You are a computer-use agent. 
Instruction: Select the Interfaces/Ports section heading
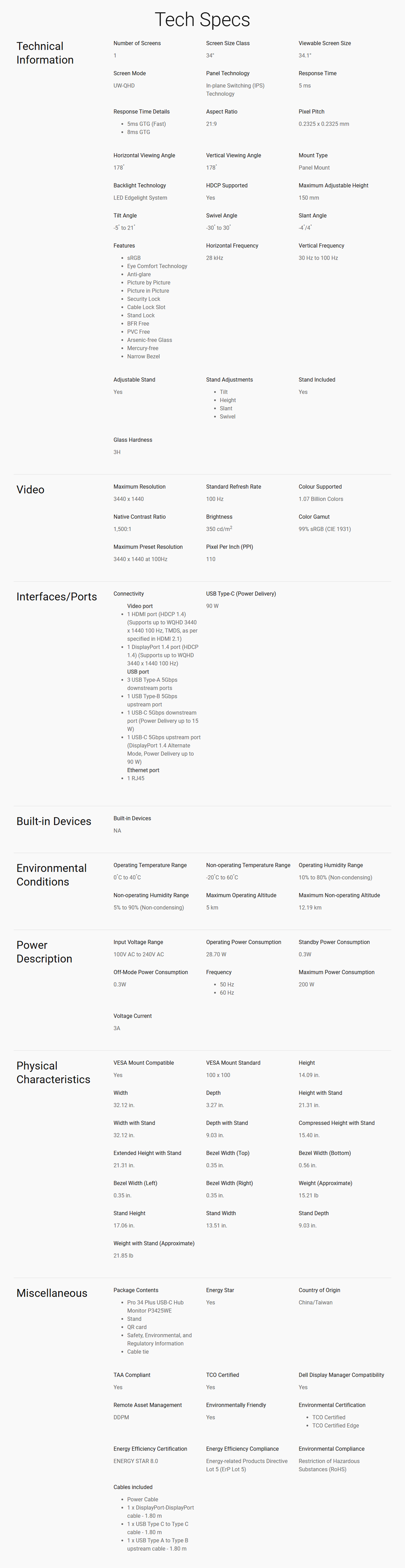pyautogui.click(x=57, y=596)
